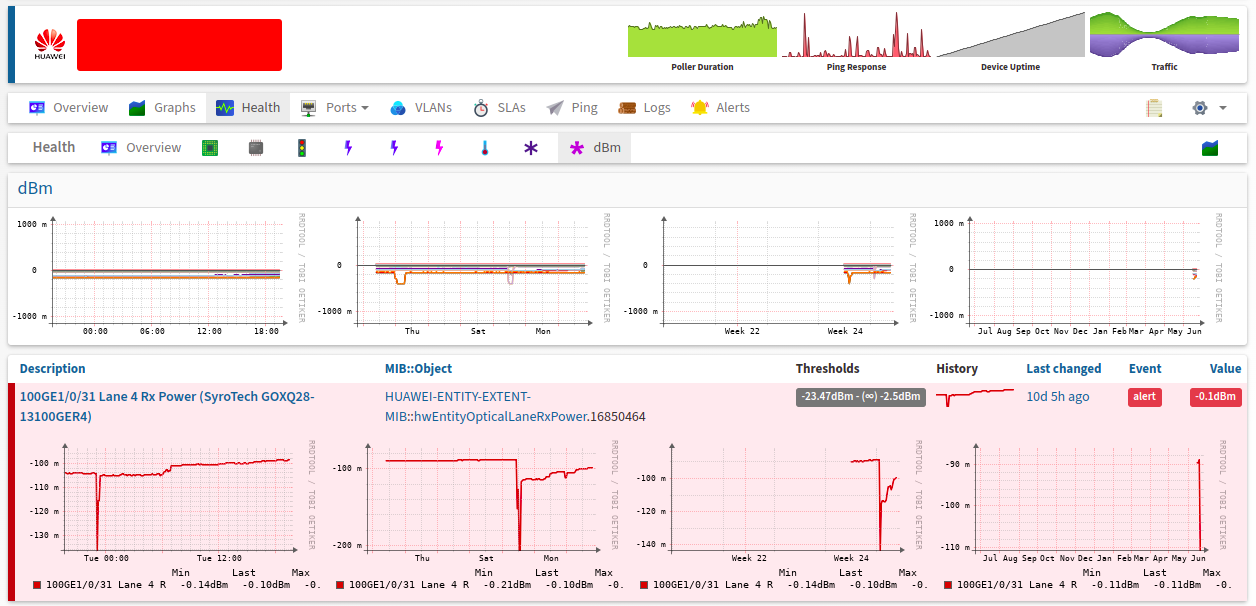Toggle graphs view icon on the Health bar
The width and height of the screenshot is (1256, 606).
pyautogui.click(x=1210, y=148)
